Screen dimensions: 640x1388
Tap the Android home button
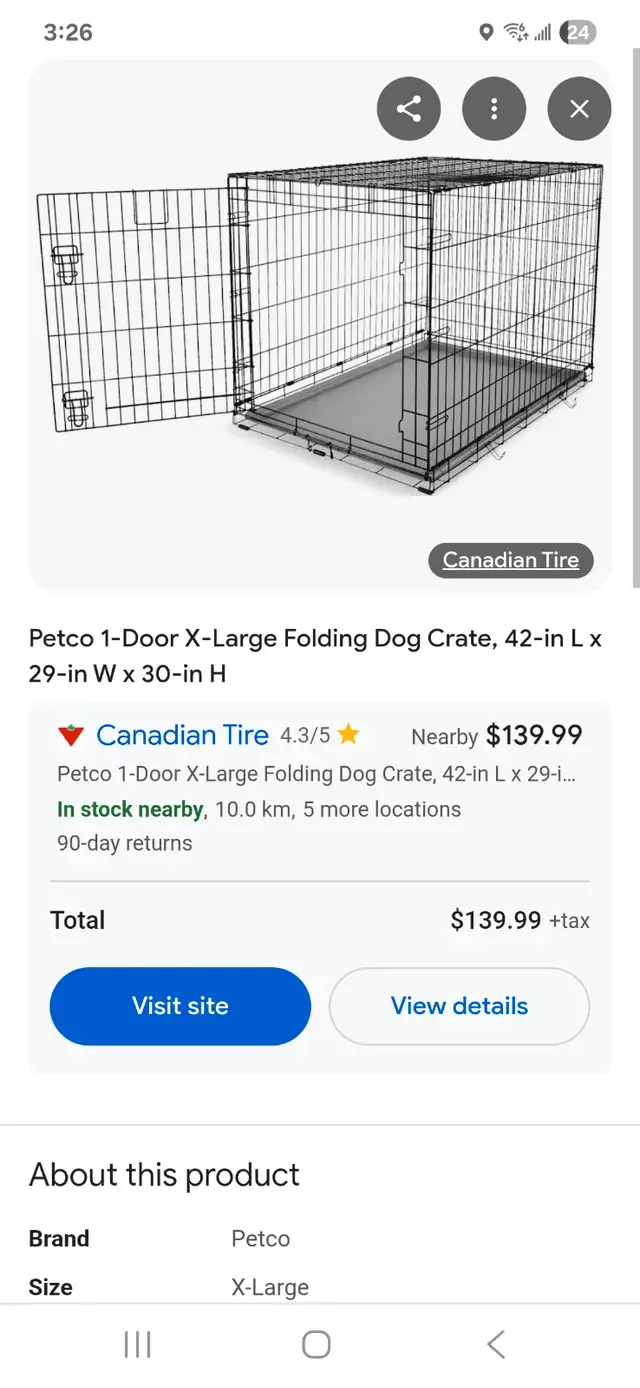click(316, 1345)
